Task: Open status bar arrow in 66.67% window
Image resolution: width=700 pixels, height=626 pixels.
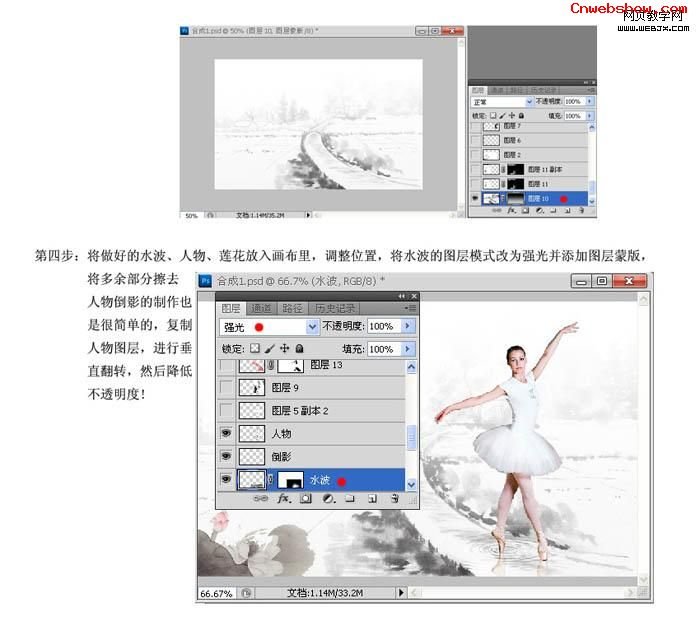Action: pyautogui.click(x=401, y=593)
